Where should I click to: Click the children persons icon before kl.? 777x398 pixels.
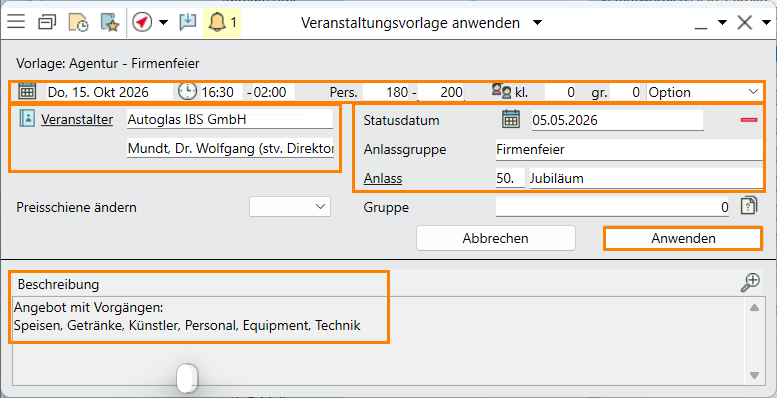point(501,92)
